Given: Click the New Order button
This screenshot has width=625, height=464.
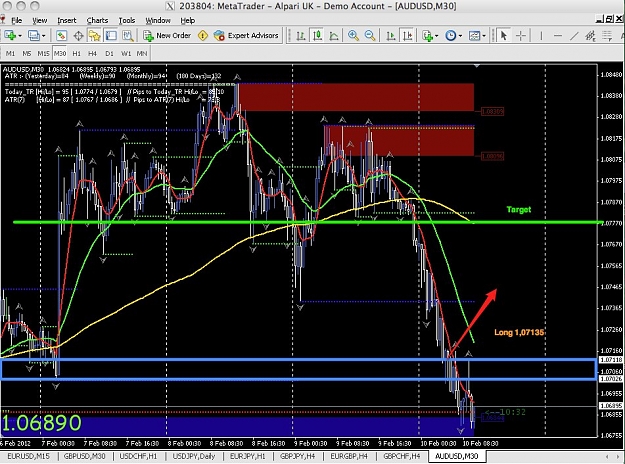Looking at the screenshot, I should tap(167, 36).
